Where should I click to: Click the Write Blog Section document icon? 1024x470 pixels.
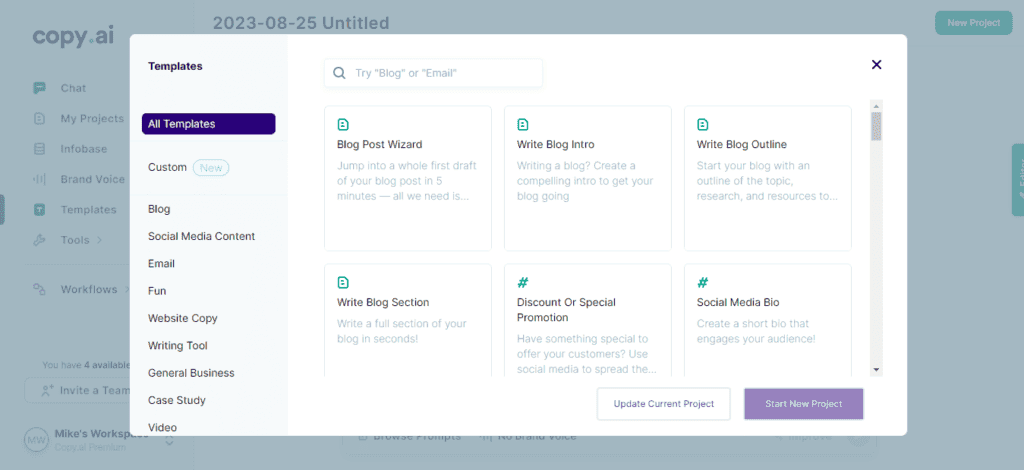[x=343, y=282]
